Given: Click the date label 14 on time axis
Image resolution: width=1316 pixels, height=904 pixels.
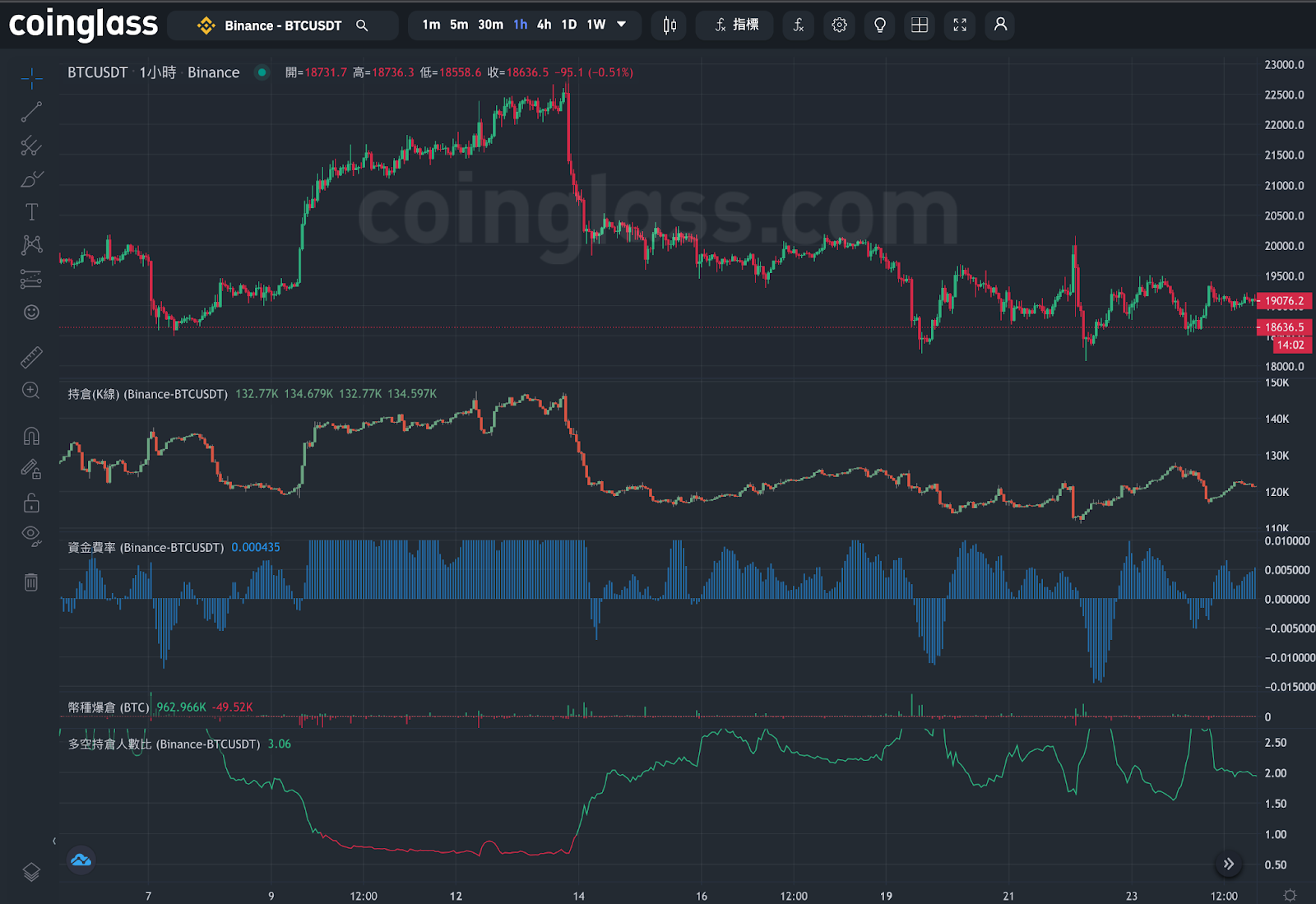Looking at the screenshot, I should pyautogui.click(x=579, y=896).
